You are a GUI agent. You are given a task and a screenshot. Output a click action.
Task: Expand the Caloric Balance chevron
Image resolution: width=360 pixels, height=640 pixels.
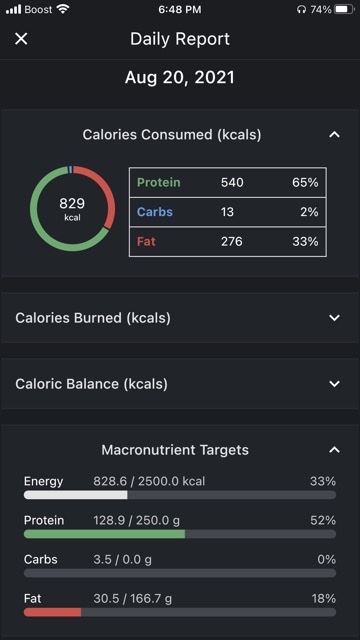[x=334, y=384]
